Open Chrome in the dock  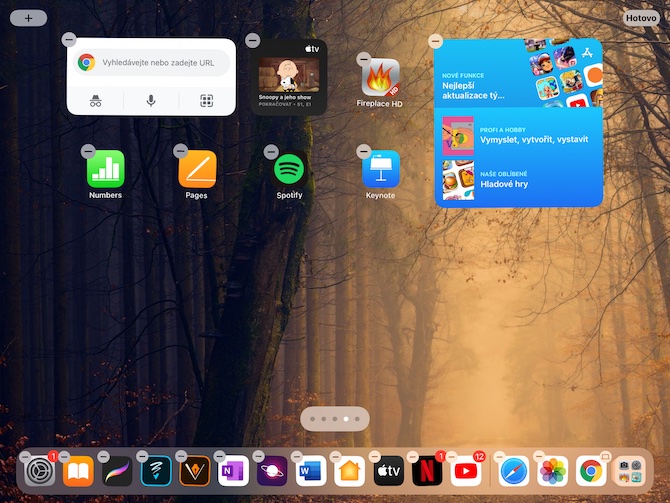point(591,471)
